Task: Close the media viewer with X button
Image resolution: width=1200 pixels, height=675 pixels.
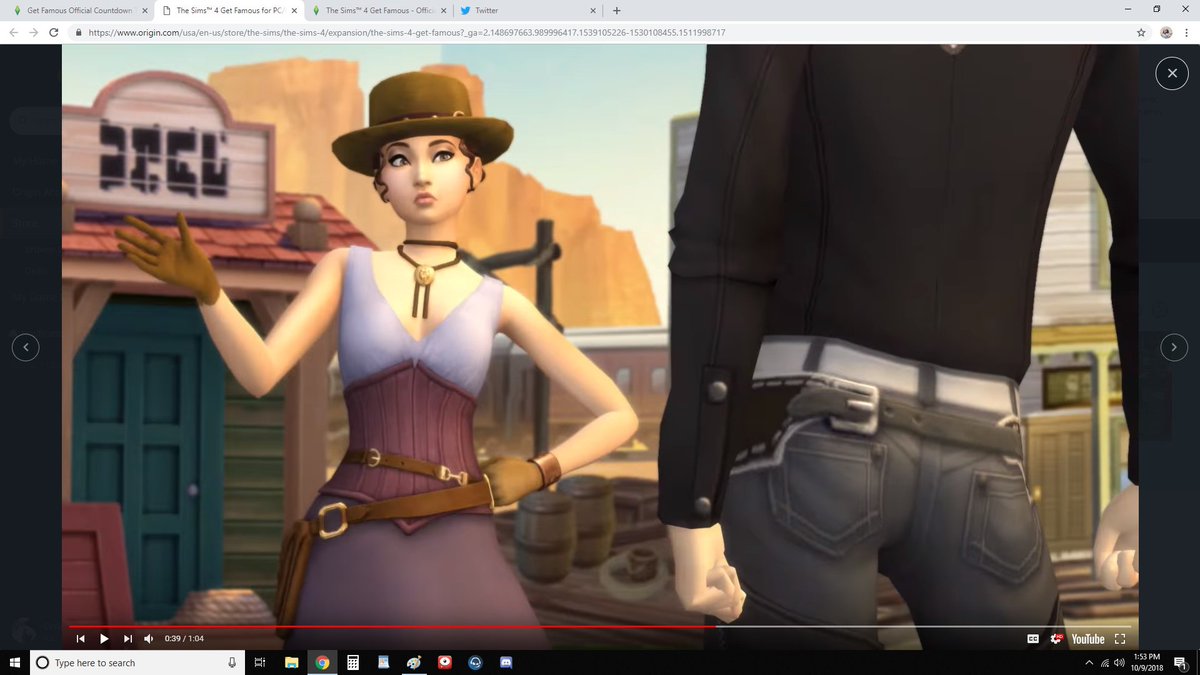Action: pos(1170,73)
